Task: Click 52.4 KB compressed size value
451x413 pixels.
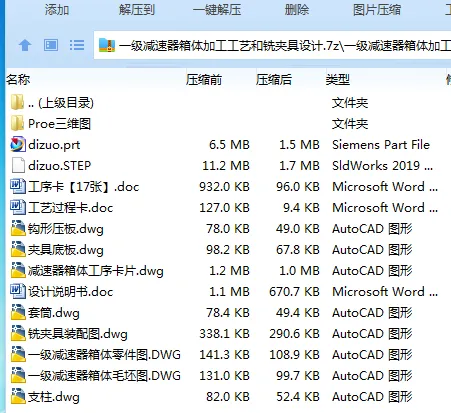Action: (298, 397)
